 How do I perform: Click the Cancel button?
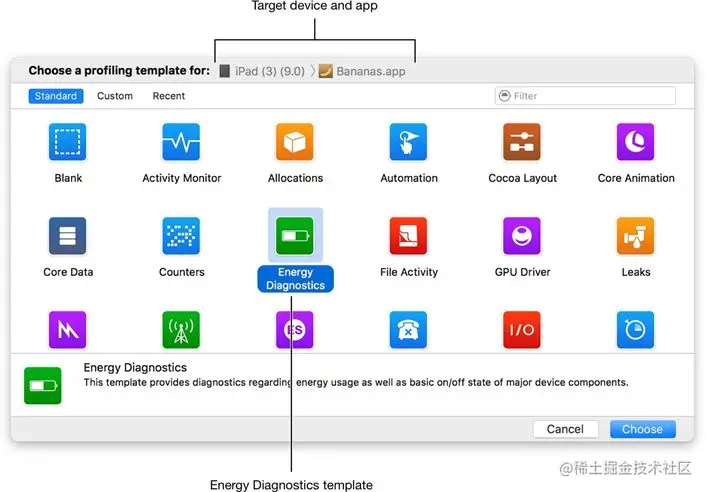pos(565,429)
